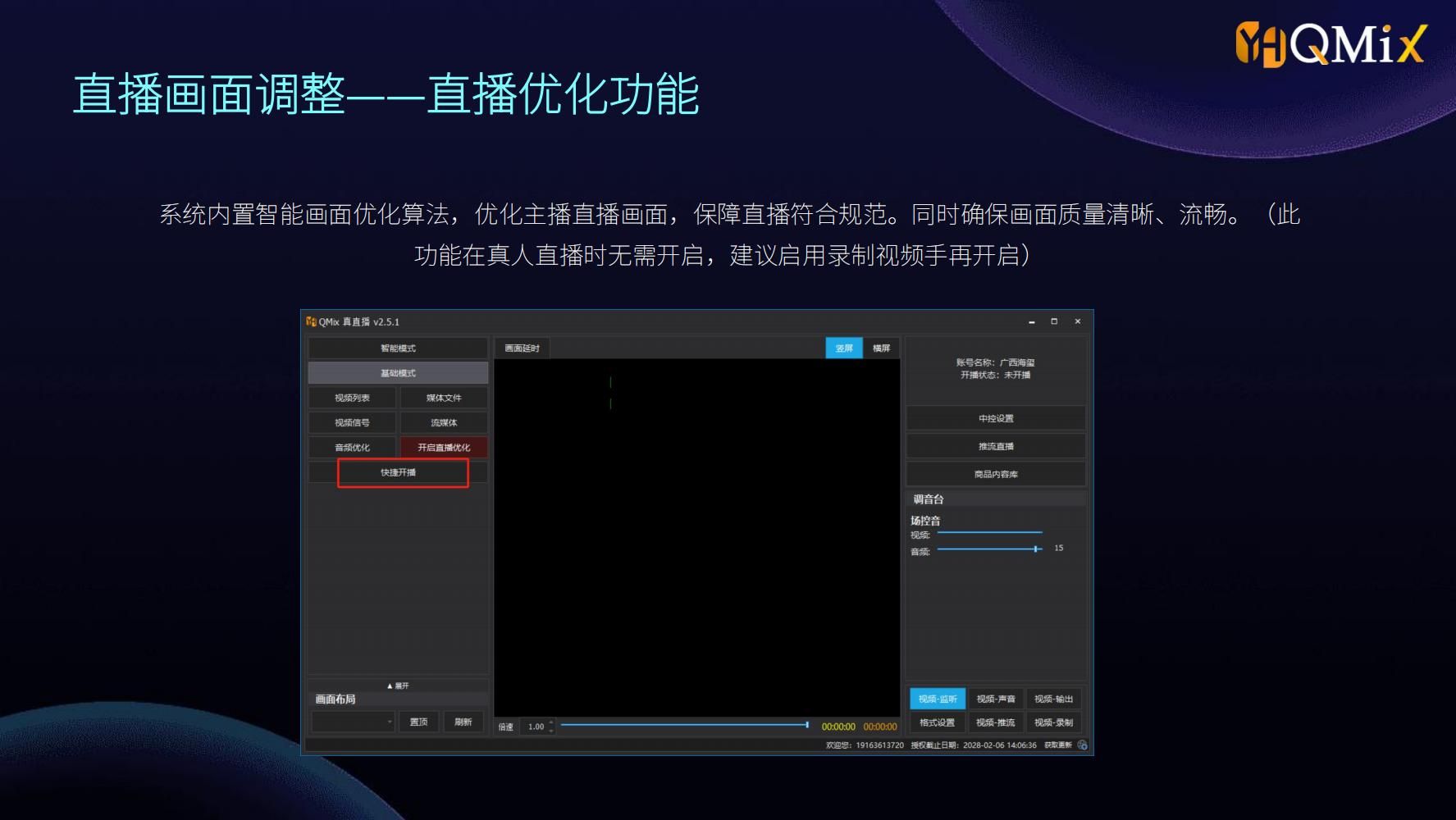The width and height of the screenshot is (1456, 820).
Task: Open the 音频优化 audio optimization
Action: tap(352, 448)
